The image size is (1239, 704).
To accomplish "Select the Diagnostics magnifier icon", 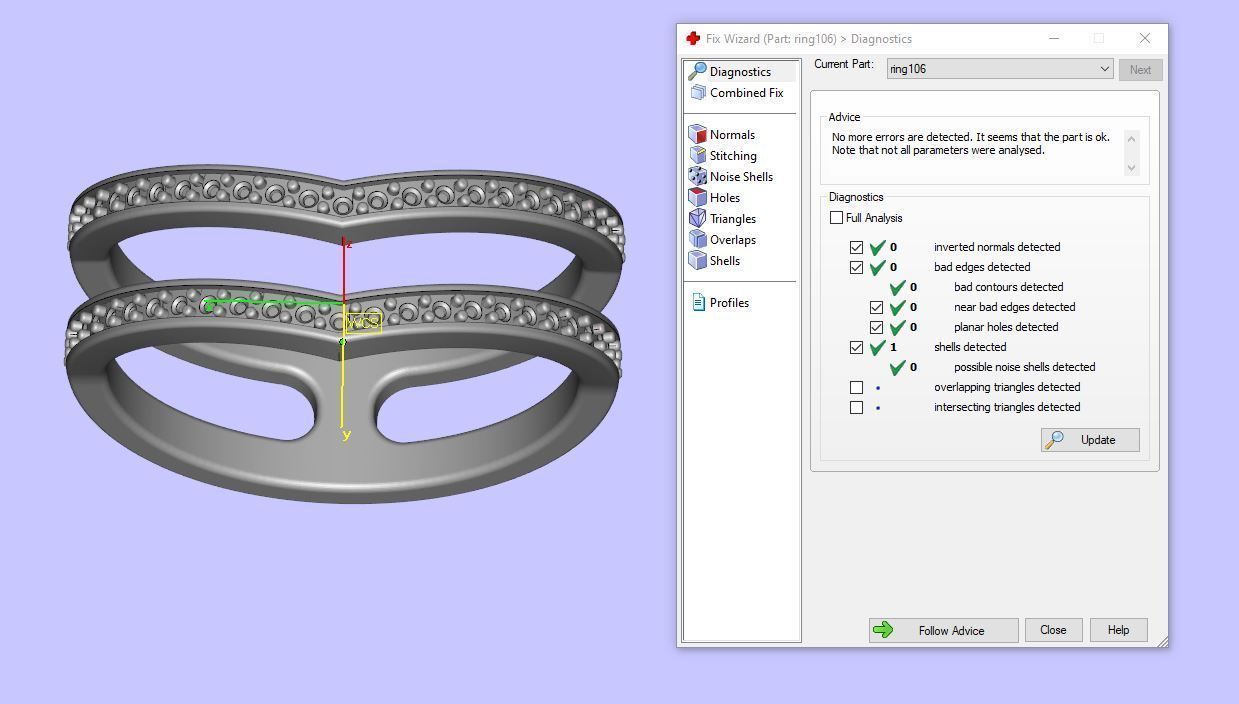I will coord(697,72).
